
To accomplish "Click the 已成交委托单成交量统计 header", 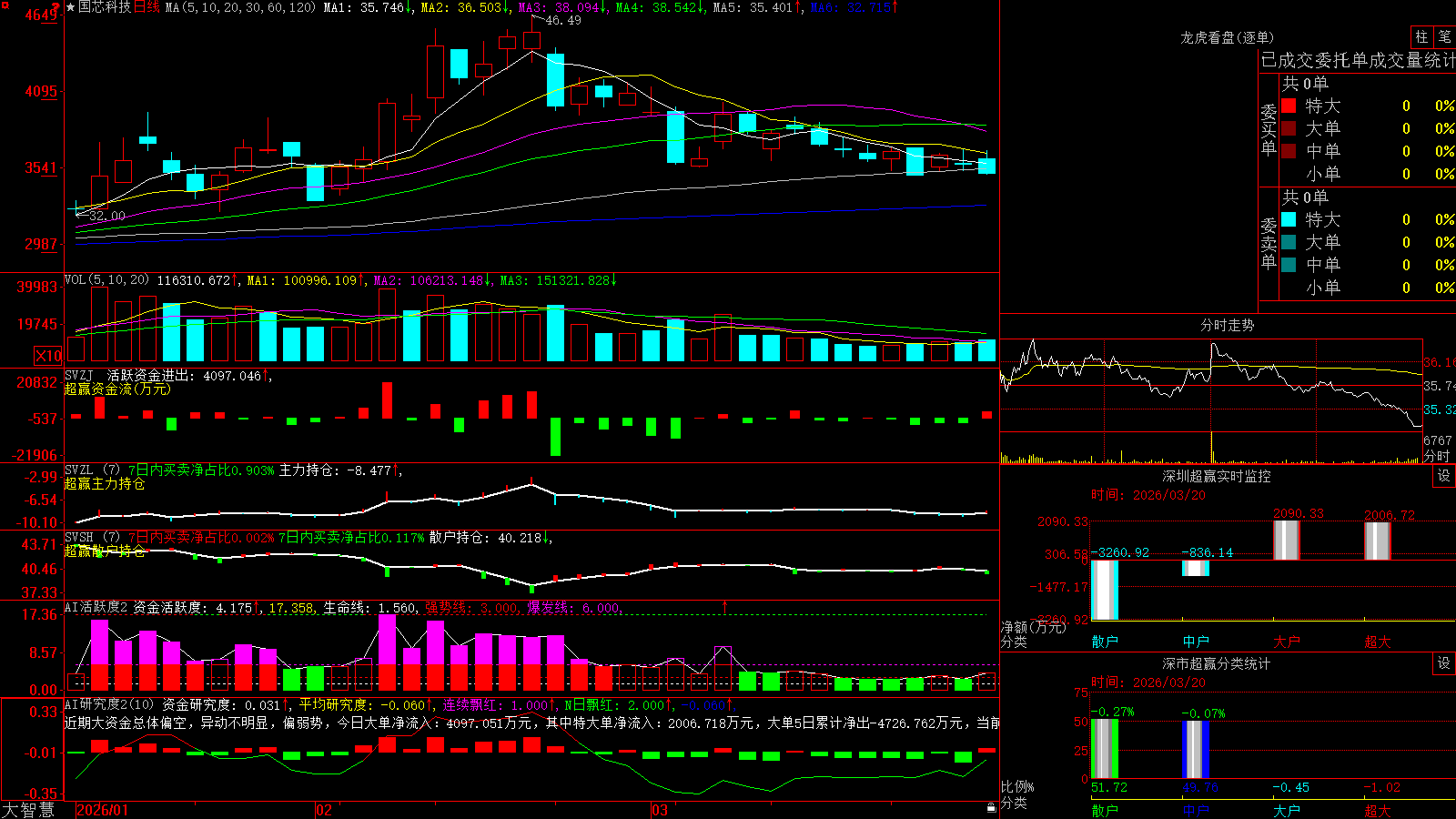I will pyautogui.click(x=1358, y=60).
